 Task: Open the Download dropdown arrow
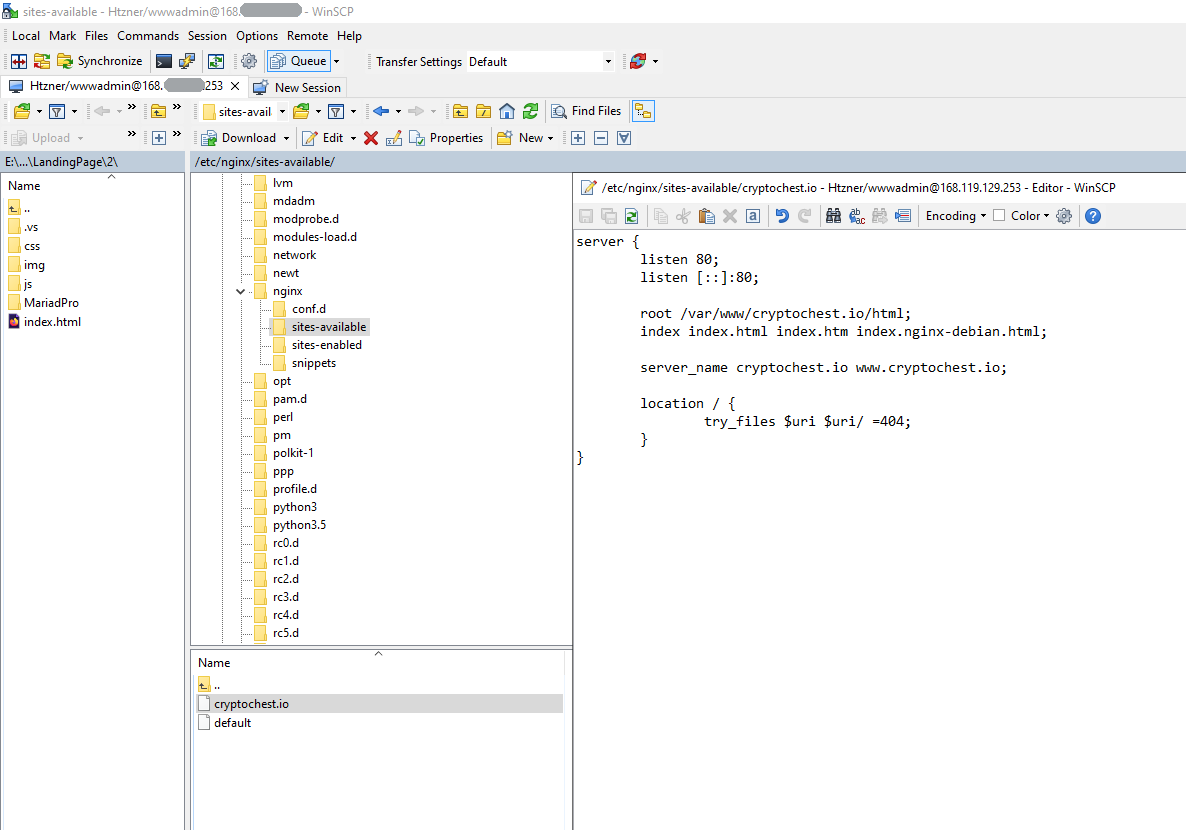(x=287, y=138)
